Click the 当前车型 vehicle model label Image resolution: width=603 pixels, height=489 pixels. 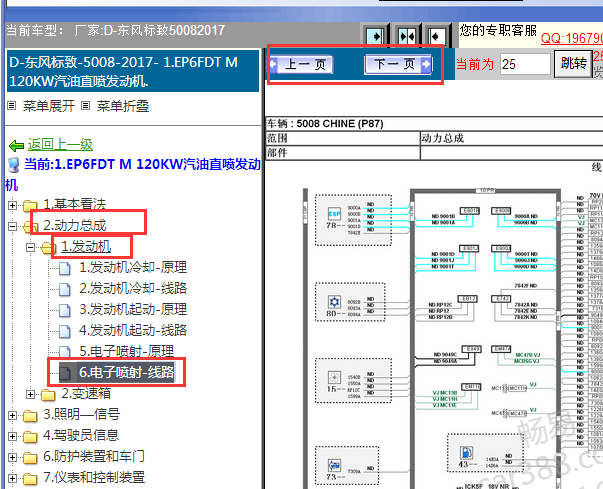pyautogui.click(x=35, y=30)
